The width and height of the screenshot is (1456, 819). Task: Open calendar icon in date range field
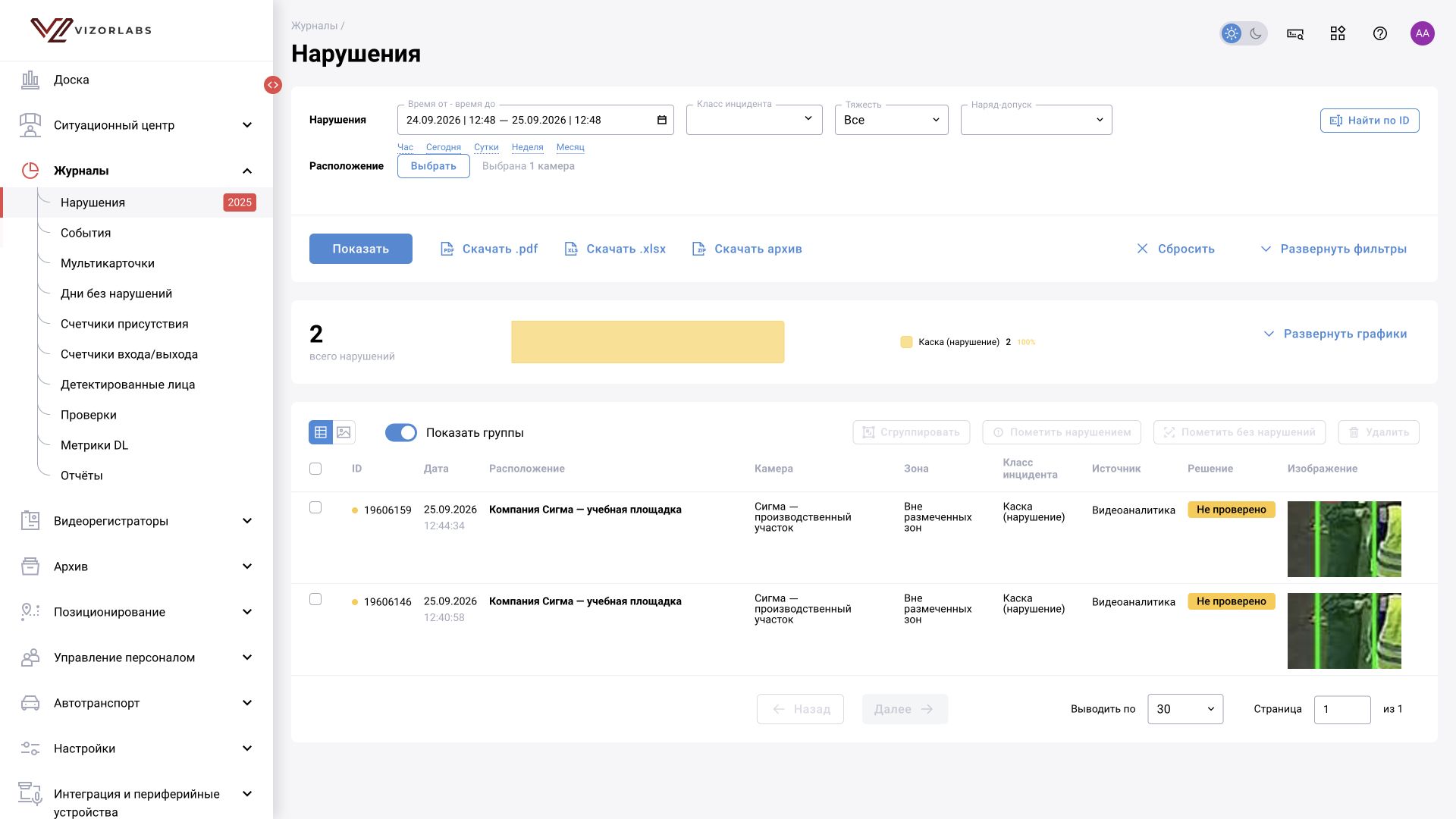(x=661, y=120)
